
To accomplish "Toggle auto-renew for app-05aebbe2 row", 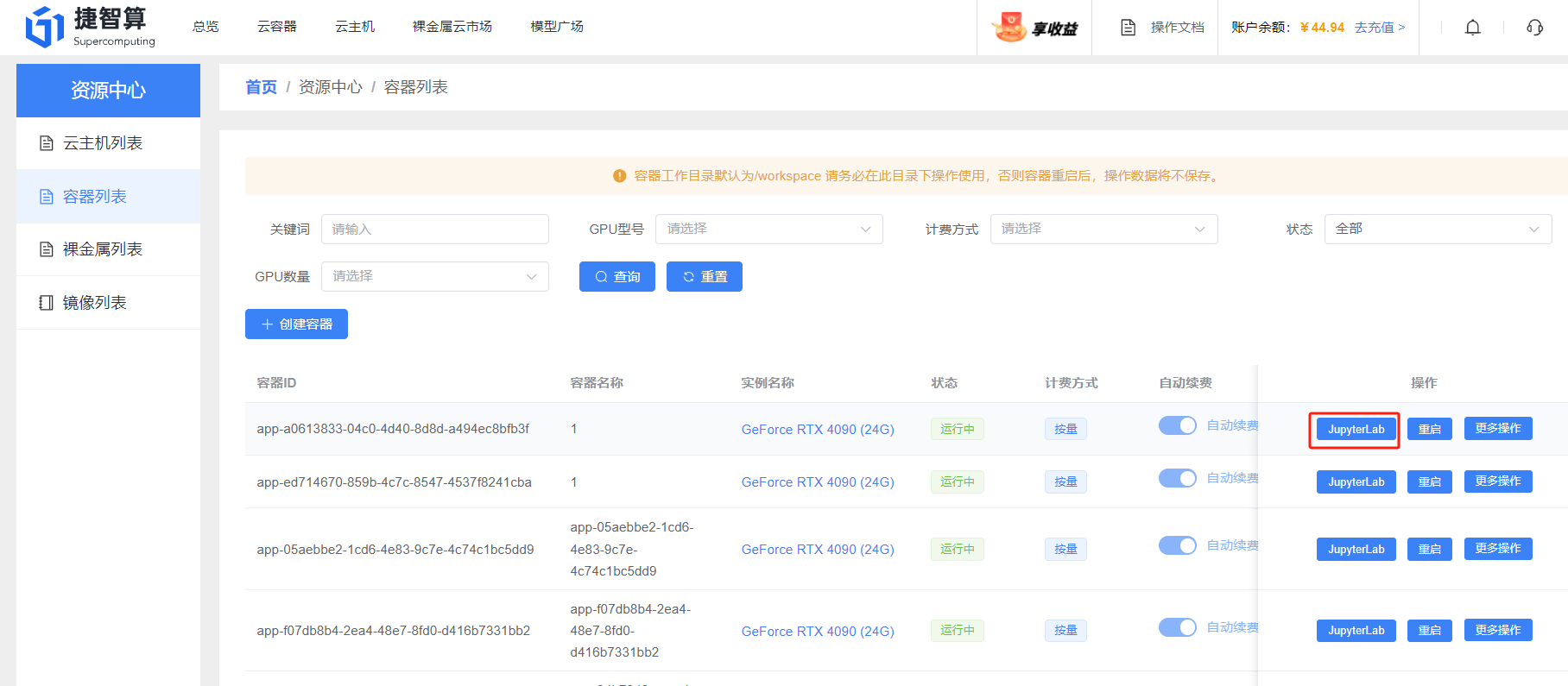I will click(x=1177, y=545).
